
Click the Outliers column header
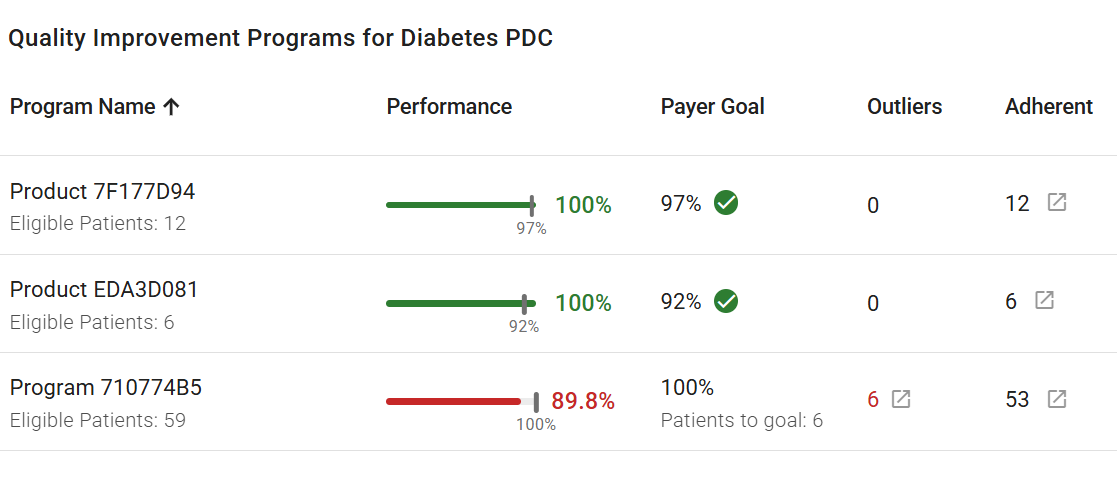[x=905, y=107]
